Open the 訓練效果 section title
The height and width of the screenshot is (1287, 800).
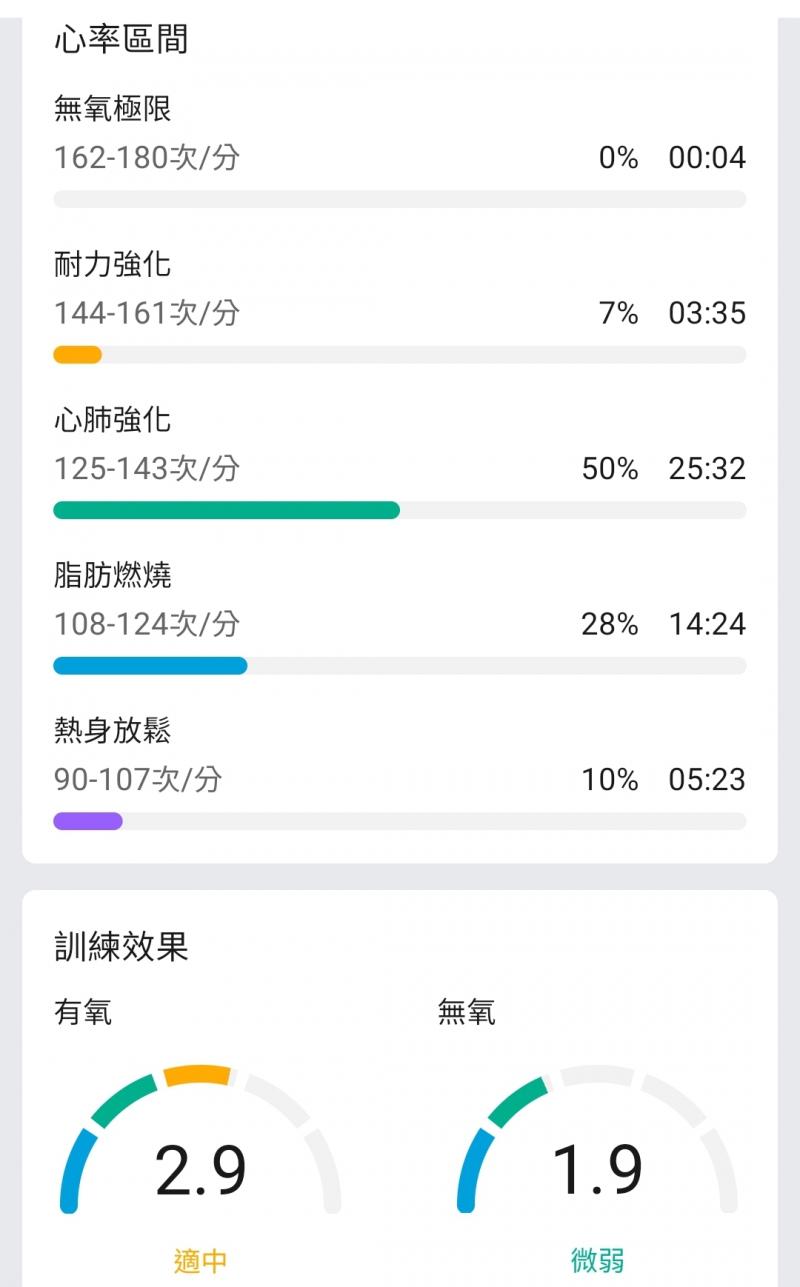[121, 946]
